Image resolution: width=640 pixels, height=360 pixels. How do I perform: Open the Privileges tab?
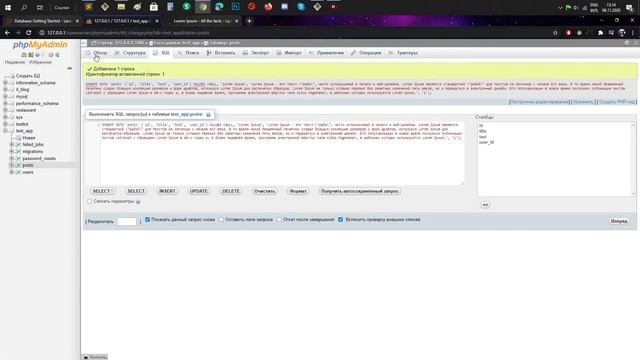pyautogui.click(x=327, y=53)
